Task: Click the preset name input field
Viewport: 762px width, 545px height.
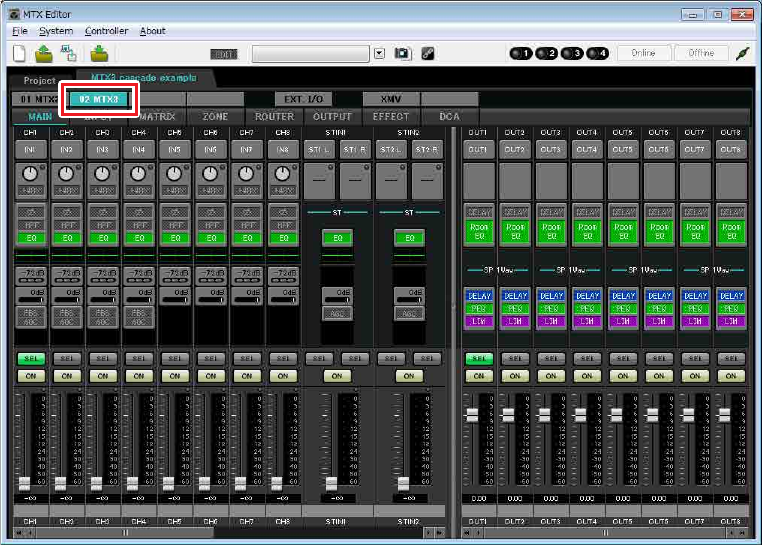Action: pyautogui.click(x=311, y=53)
